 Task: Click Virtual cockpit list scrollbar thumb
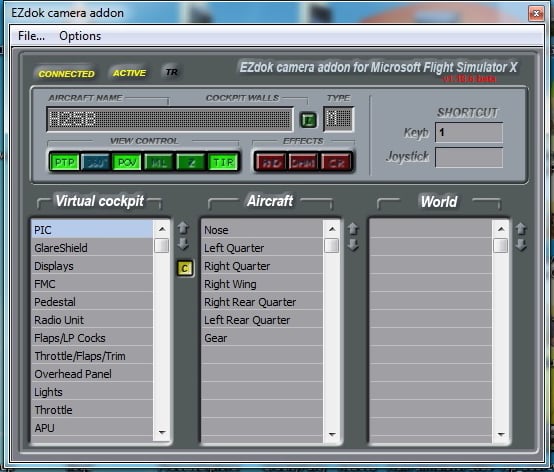pyautogui.click(x=162, y=246)
